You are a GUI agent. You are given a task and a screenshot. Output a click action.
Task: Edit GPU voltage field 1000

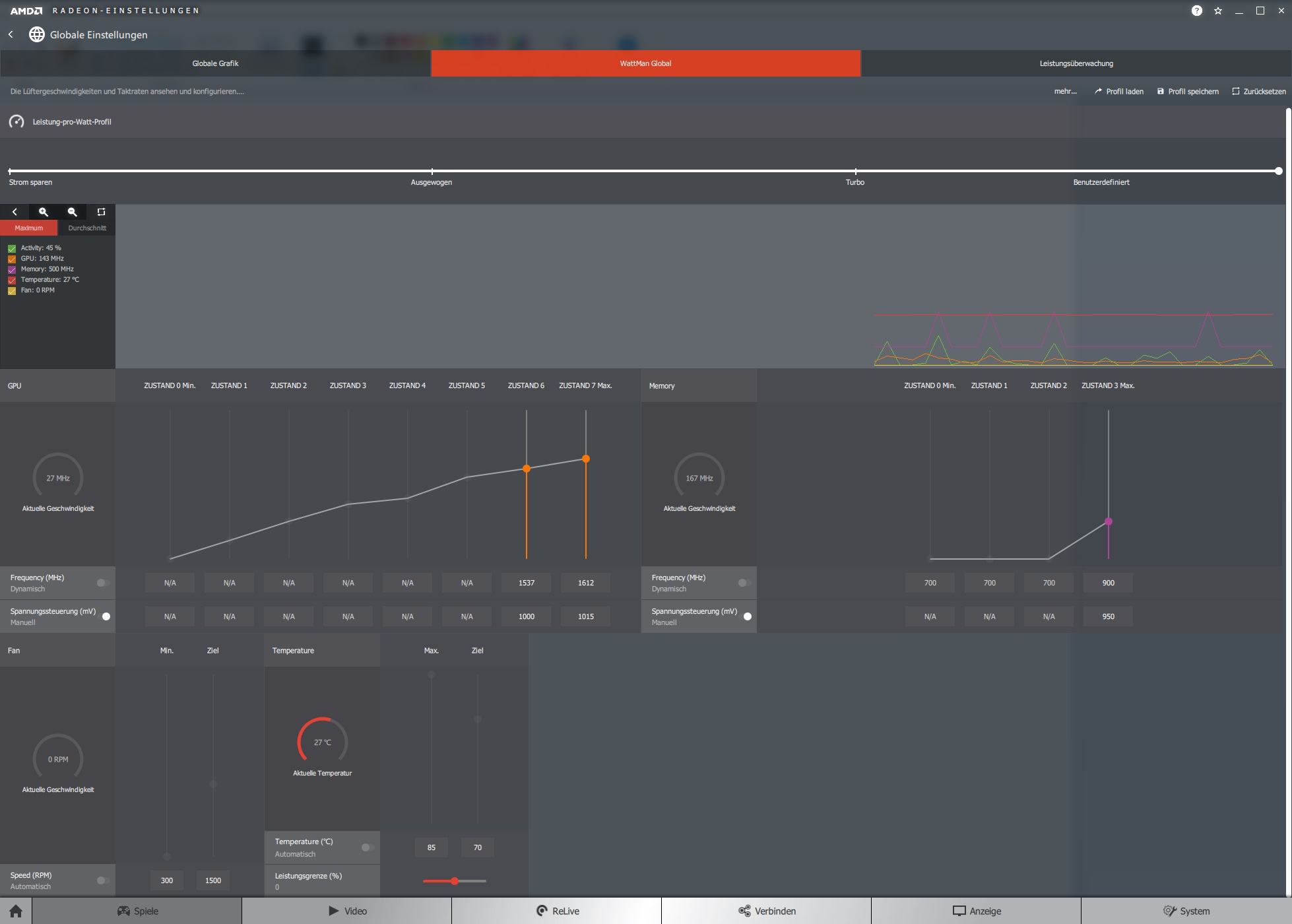tap(527, 616)
